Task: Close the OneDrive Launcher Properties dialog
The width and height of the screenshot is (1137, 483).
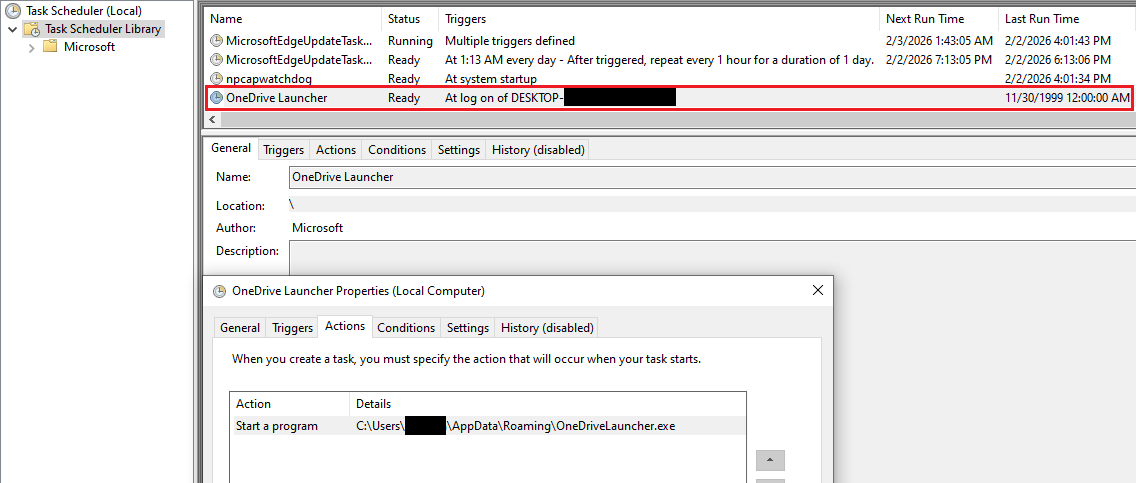Action: pos(817,291)
